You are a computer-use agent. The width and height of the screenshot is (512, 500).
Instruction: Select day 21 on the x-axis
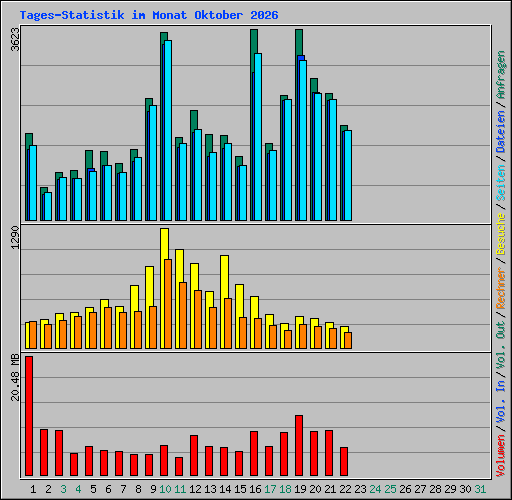click(x=330, y=489)
